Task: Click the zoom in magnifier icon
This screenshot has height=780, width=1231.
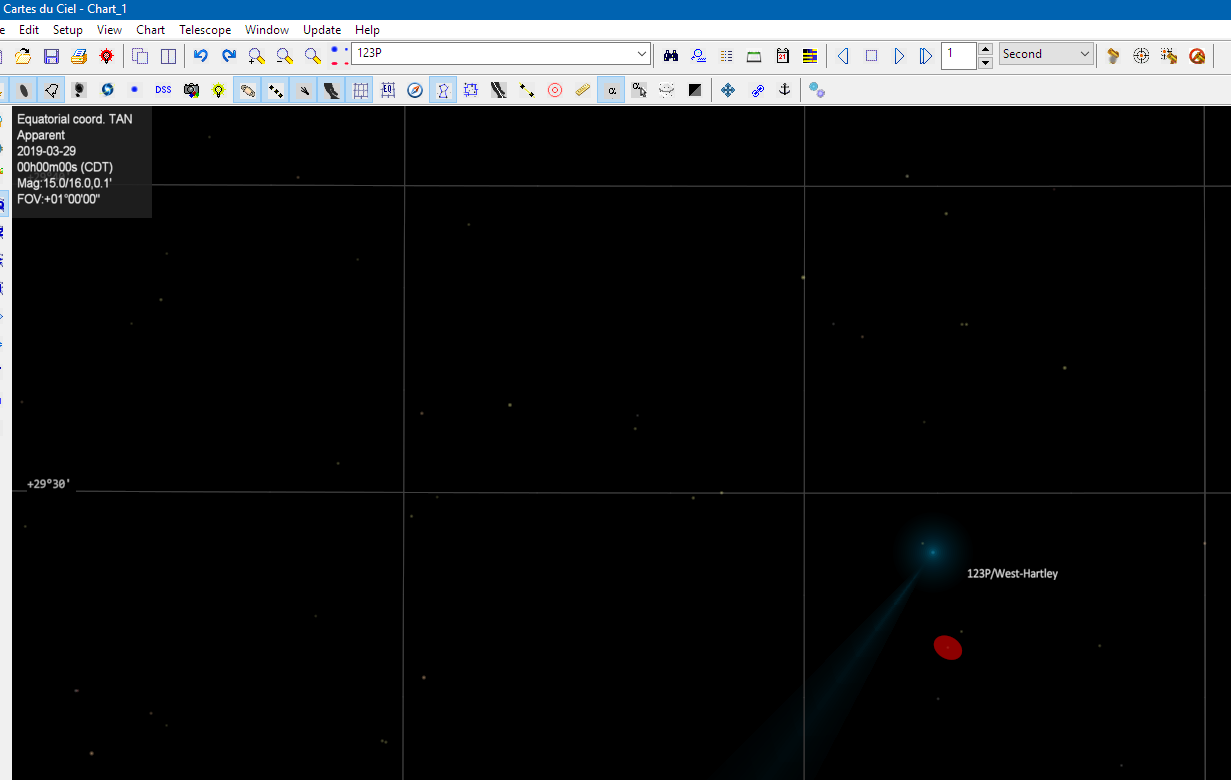Action: [x=257, y=56]
